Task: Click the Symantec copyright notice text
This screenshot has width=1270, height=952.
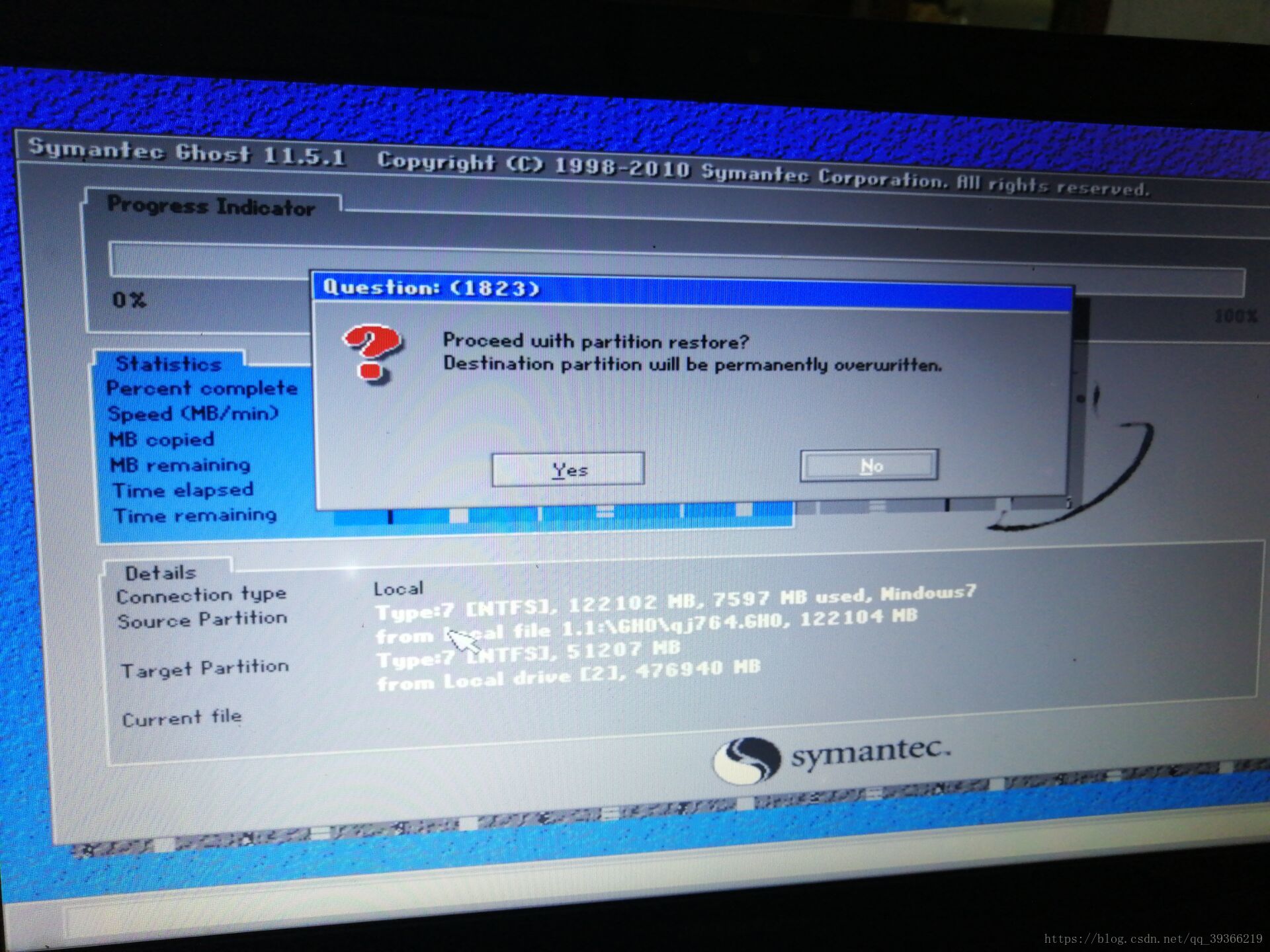Action: (763, 175)
